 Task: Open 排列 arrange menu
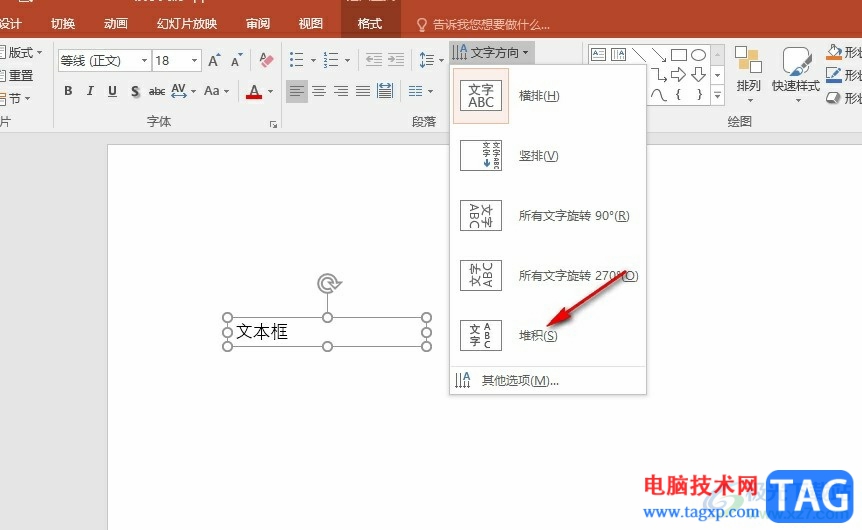pos(749,74)
